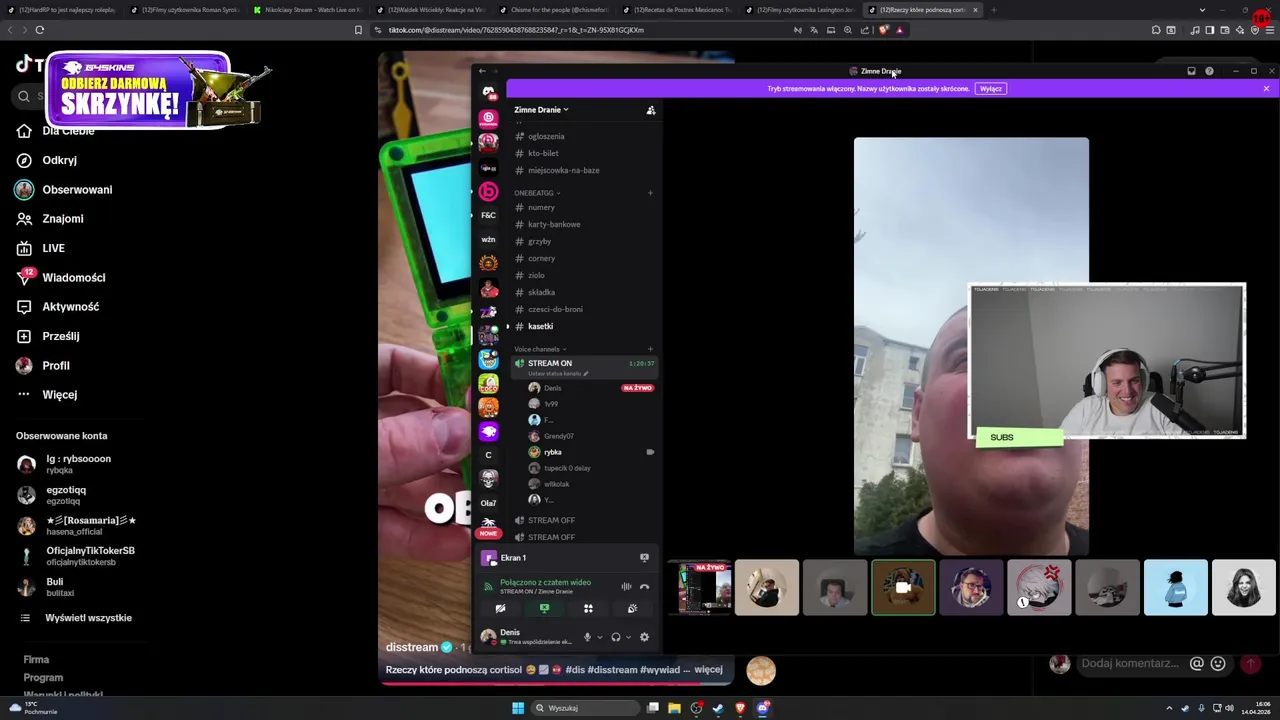Switch to Nikolciawy Stream Kick tab
This screenshot has width=1280, height=720.
[x=307, y=10]
